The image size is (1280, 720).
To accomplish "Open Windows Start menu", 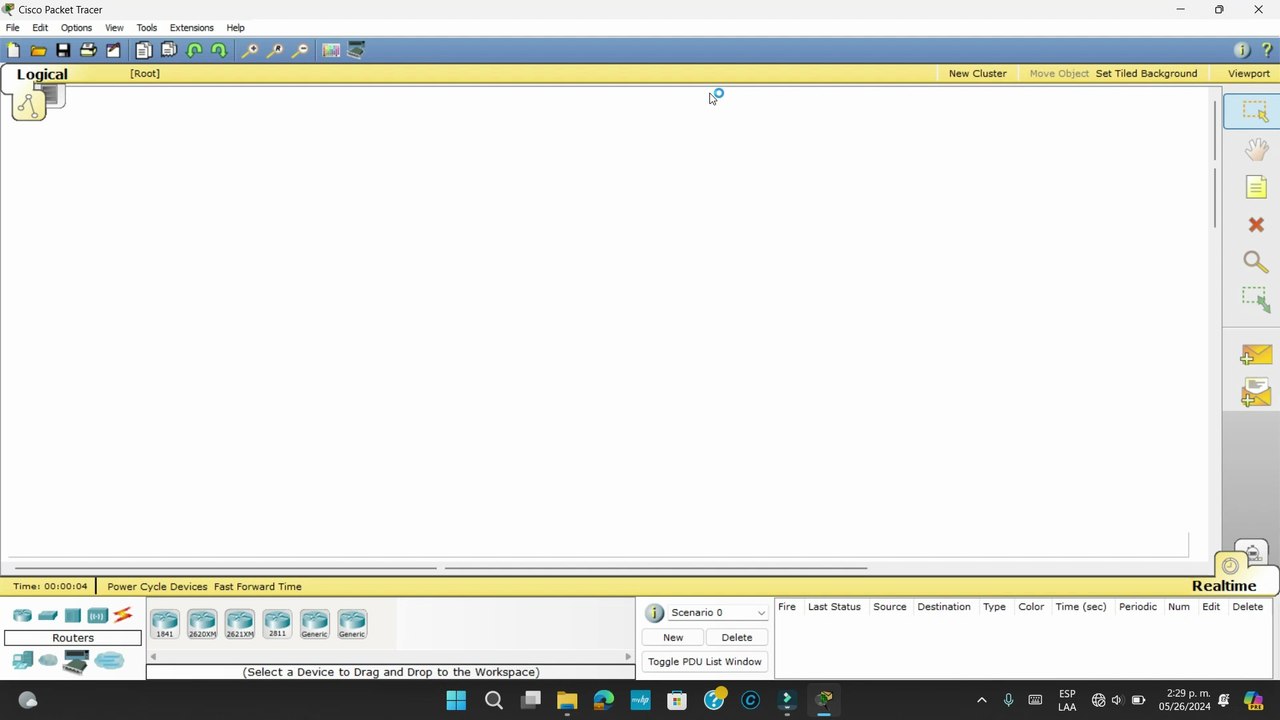I will pos(456,700).
